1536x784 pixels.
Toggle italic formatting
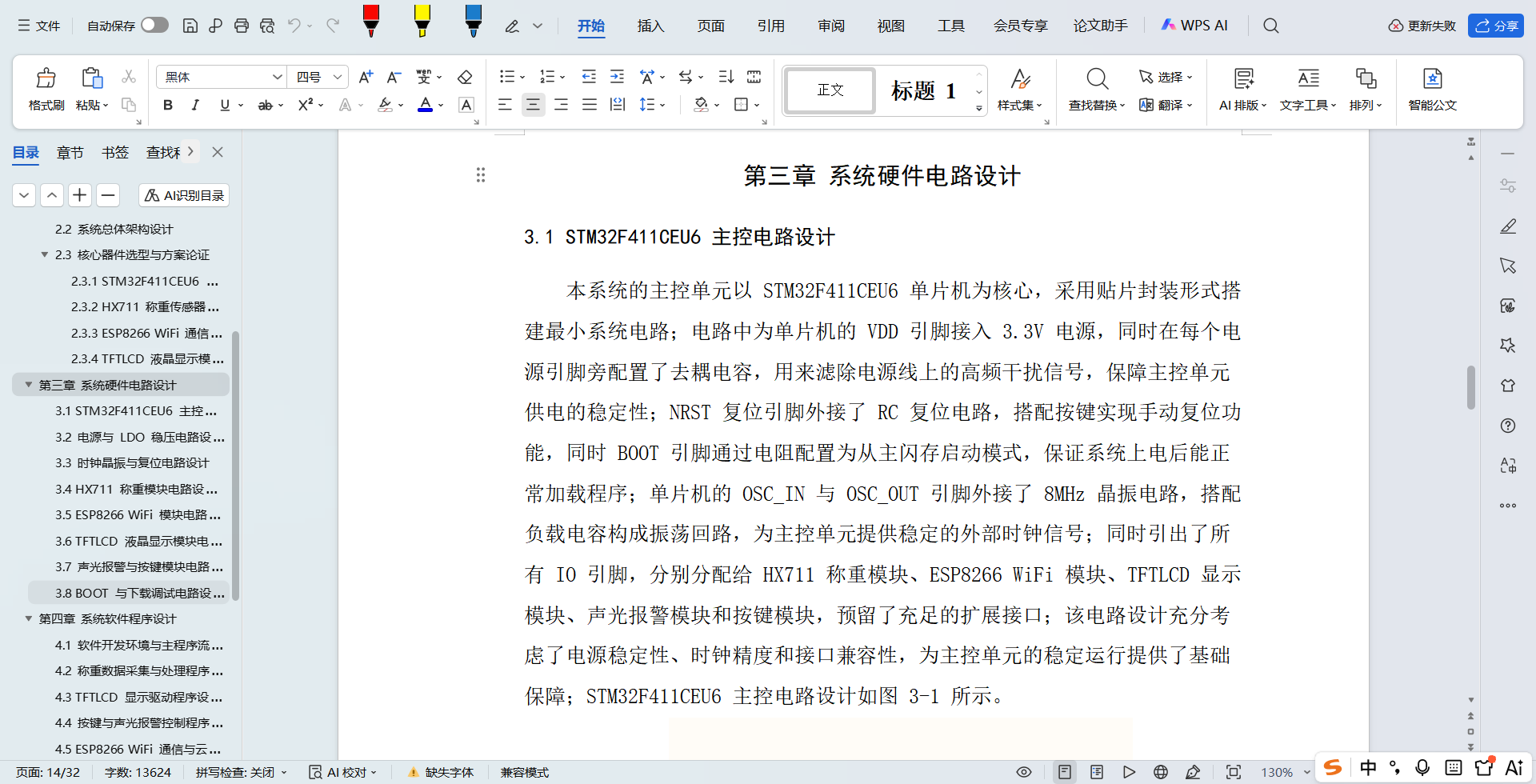tap(195, 105)
